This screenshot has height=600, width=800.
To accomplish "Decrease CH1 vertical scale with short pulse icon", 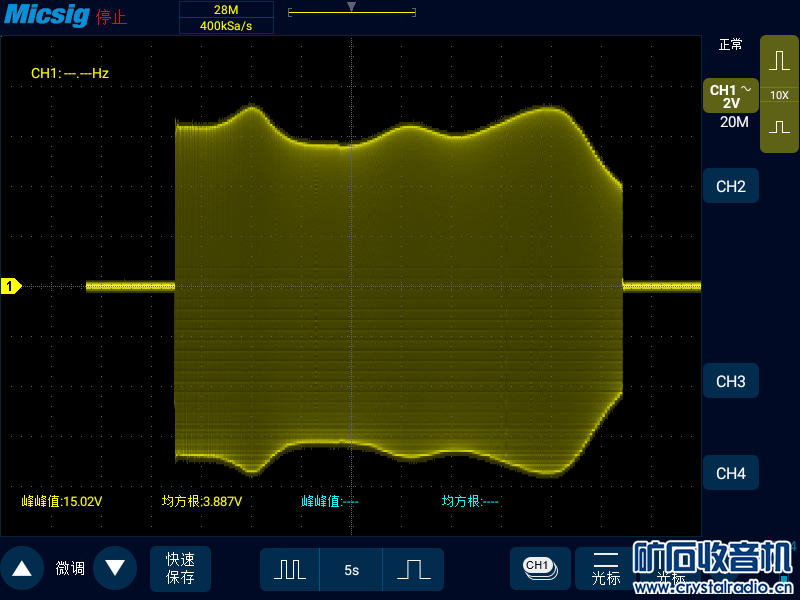I will [779, 127].
